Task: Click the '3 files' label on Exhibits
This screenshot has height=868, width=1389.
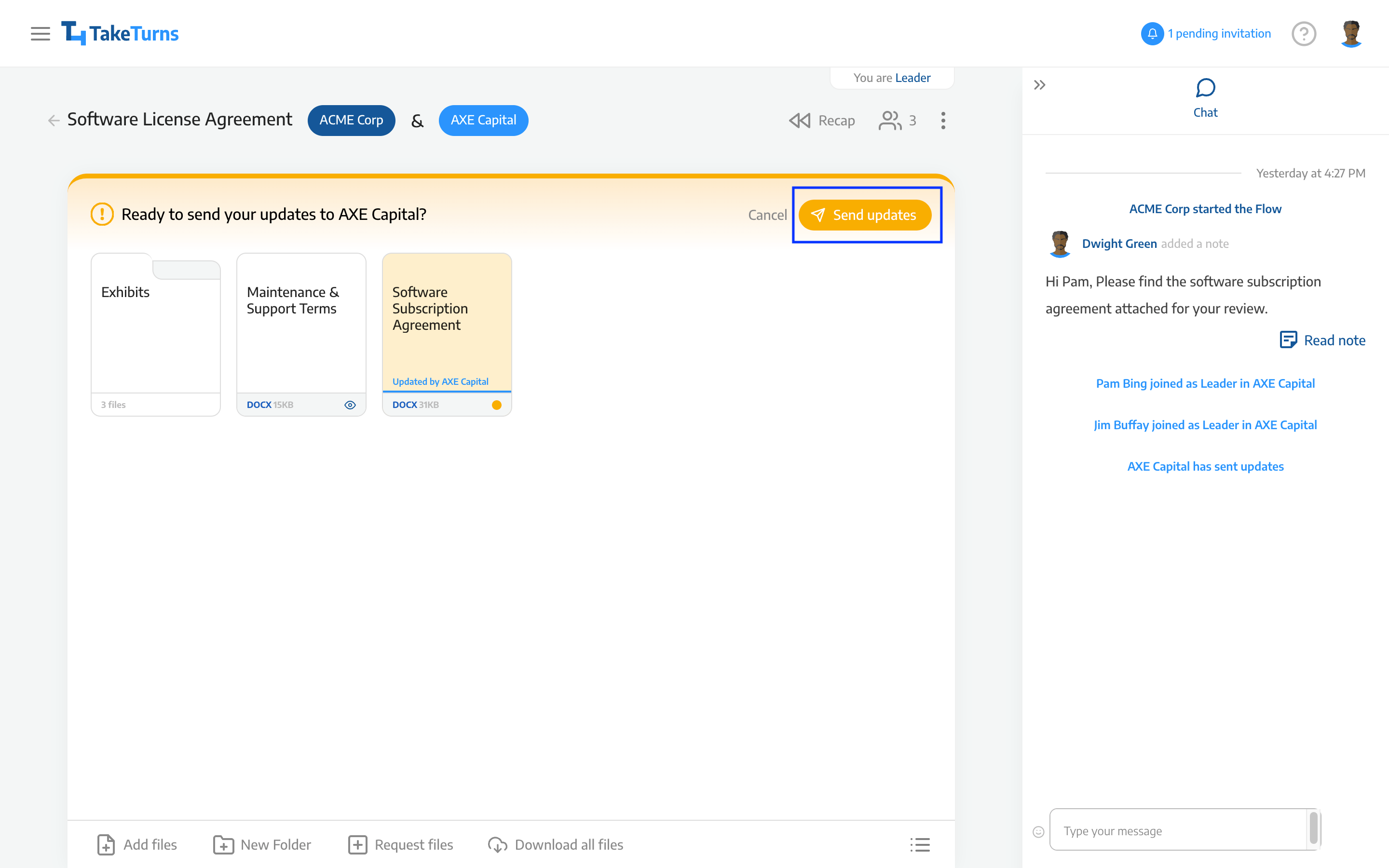Action: tap(113, 405)
